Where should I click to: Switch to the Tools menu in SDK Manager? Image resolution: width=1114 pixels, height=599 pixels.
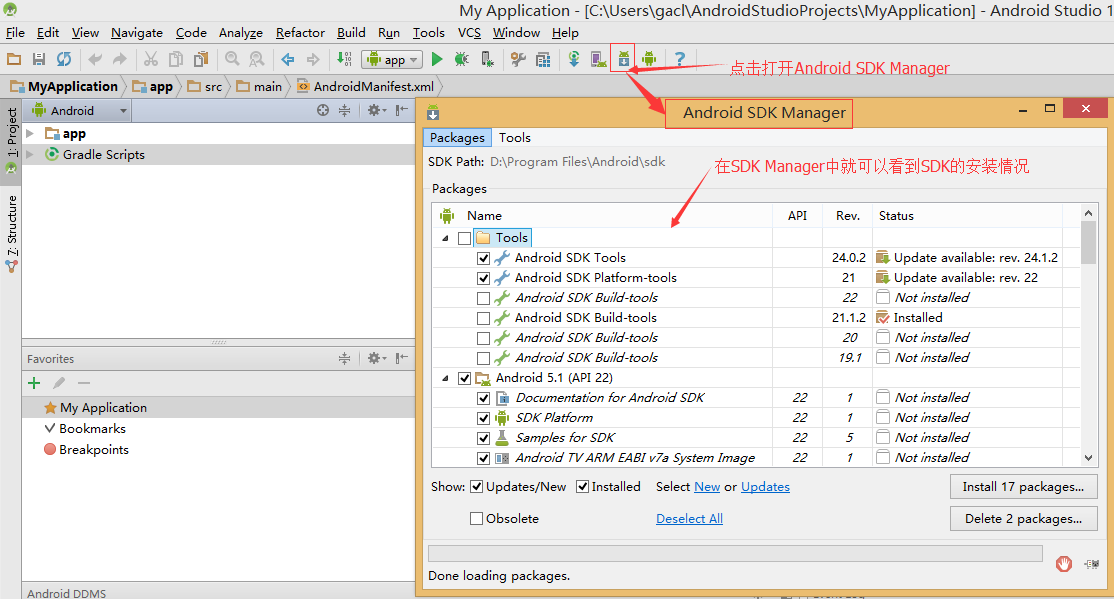coord(515,138)
